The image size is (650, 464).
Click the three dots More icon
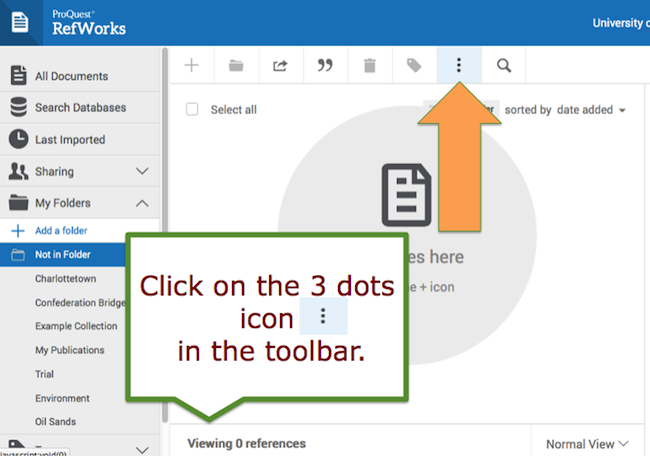click(x=459, y=66)
